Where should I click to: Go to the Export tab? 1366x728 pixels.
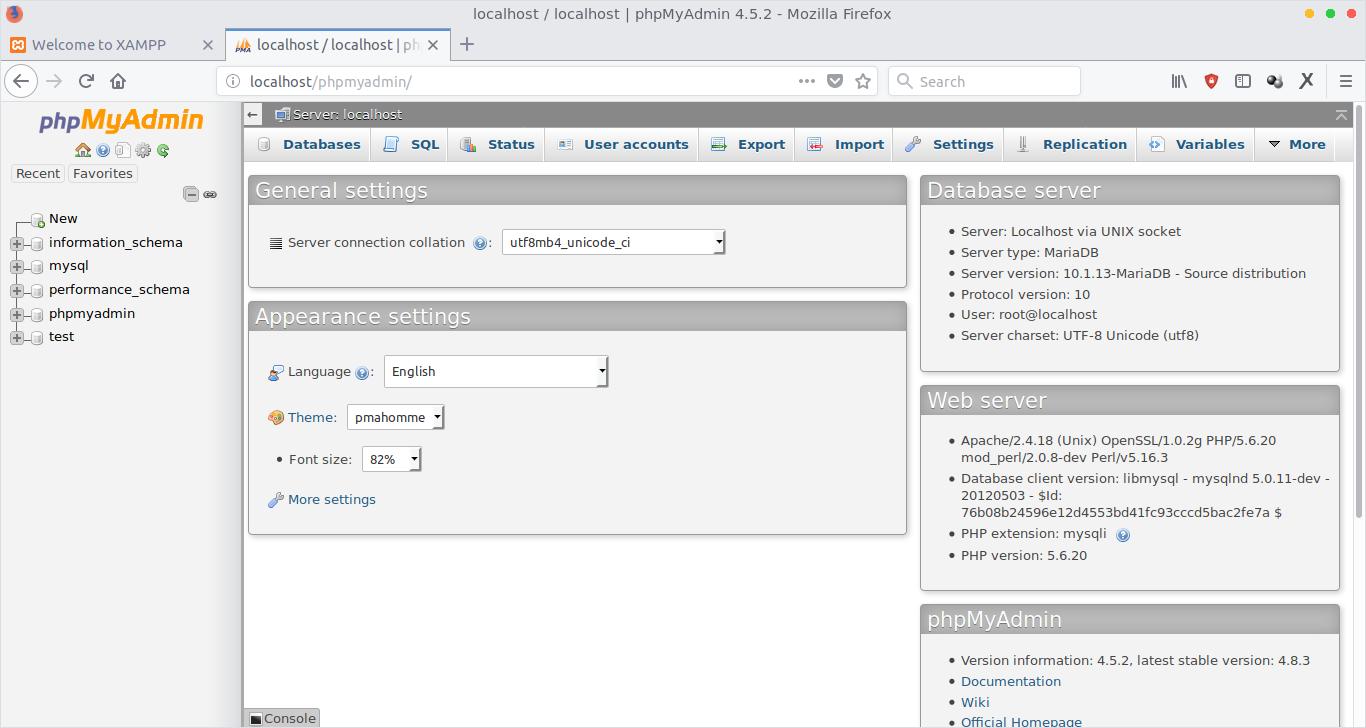[747, 144]
